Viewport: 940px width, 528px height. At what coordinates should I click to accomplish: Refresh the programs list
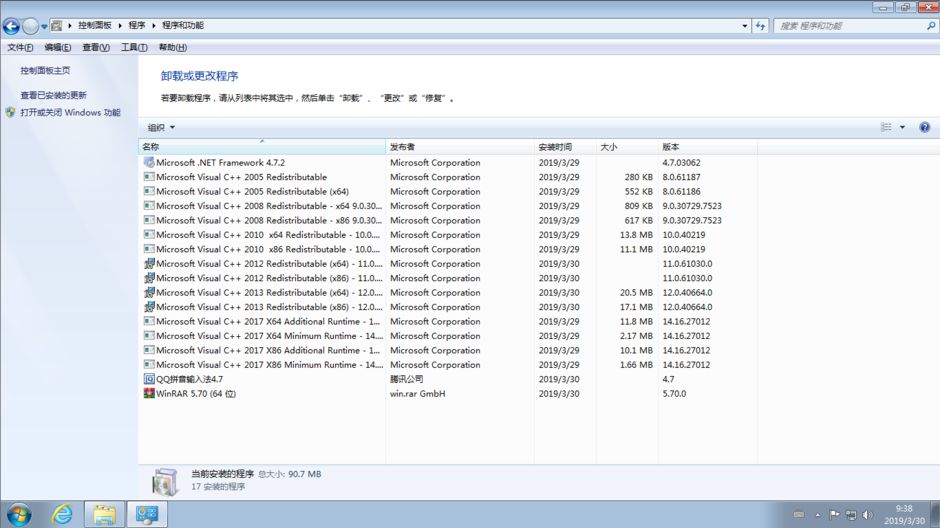[760, 26]
